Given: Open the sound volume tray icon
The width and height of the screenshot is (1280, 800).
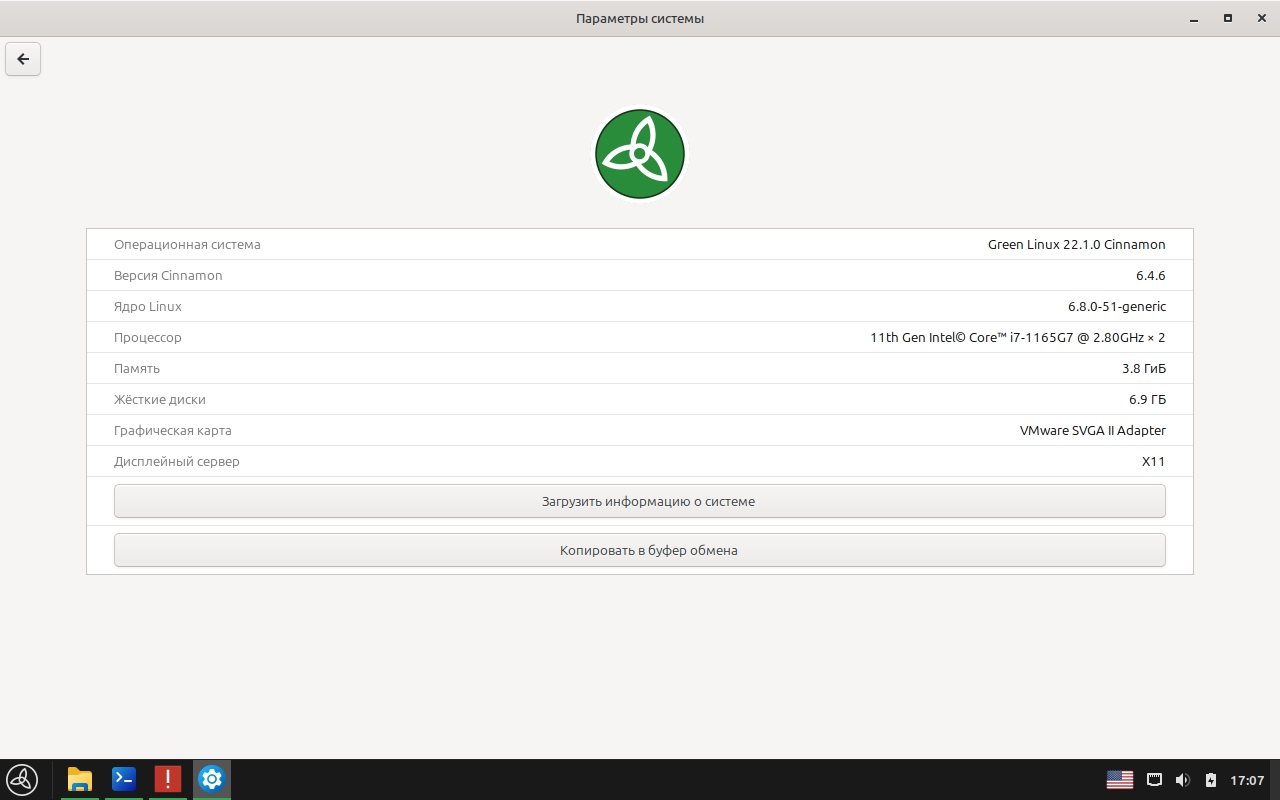Looking at the screenshot, I should (1183, 780).
